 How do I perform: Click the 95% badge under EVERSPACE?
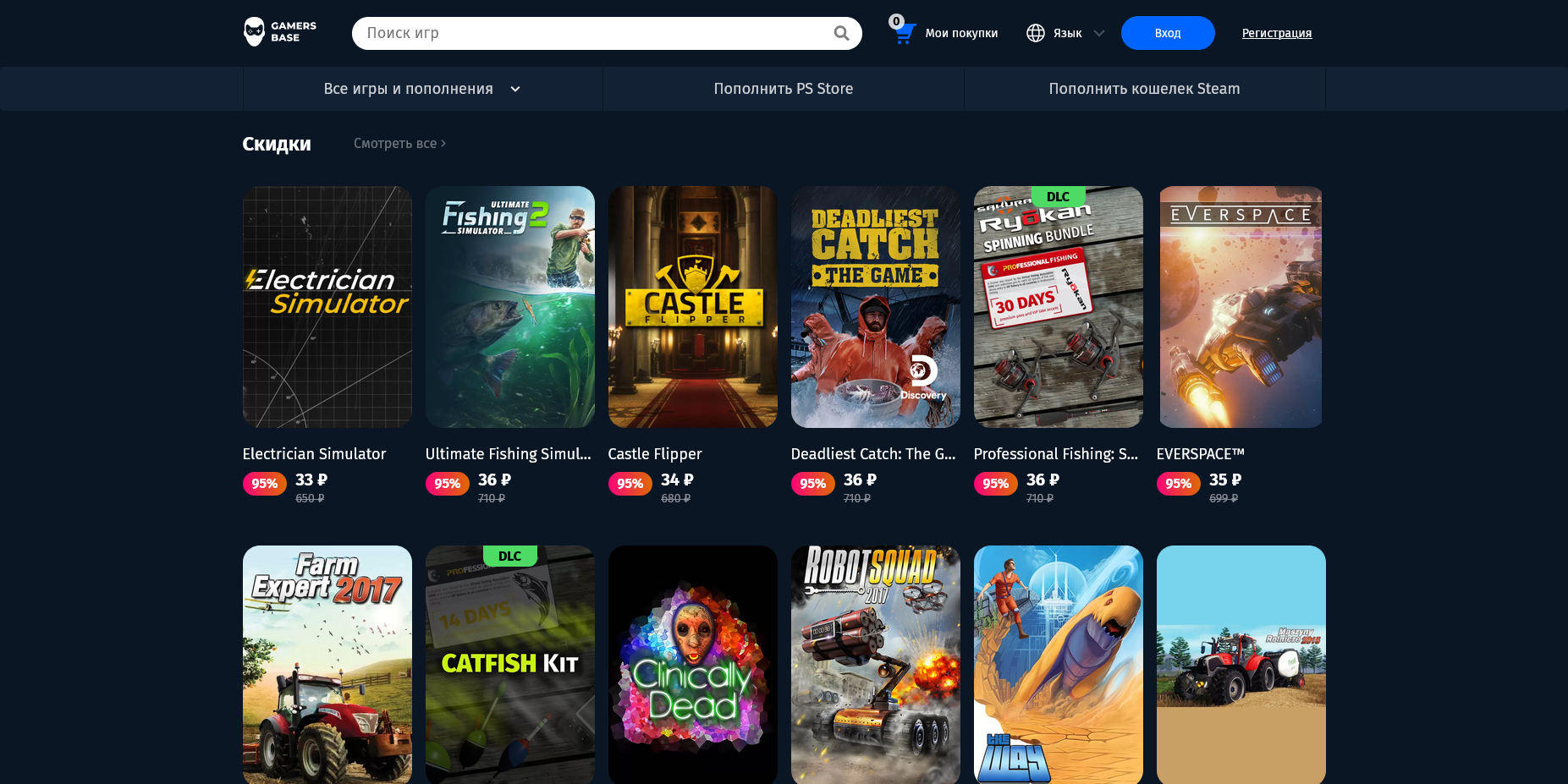pos(1179,484)
